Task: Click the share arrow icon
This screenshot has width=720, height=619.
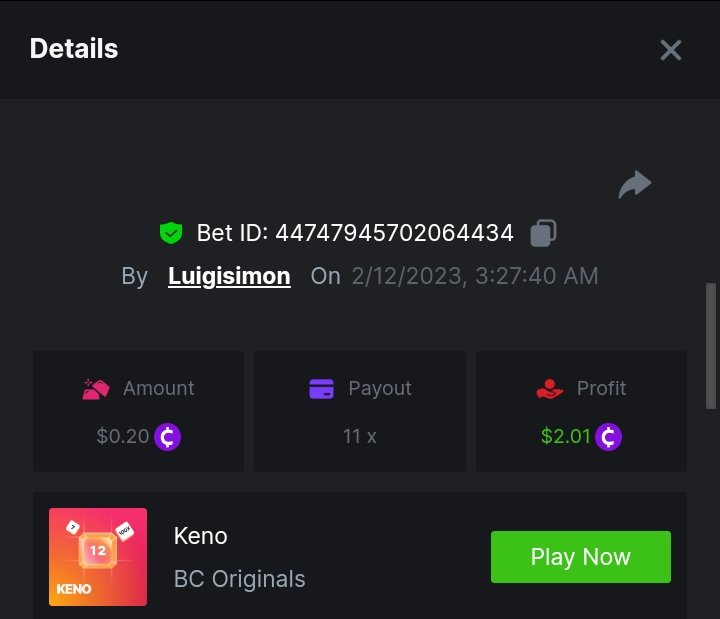Action: [x=635, y=184]
